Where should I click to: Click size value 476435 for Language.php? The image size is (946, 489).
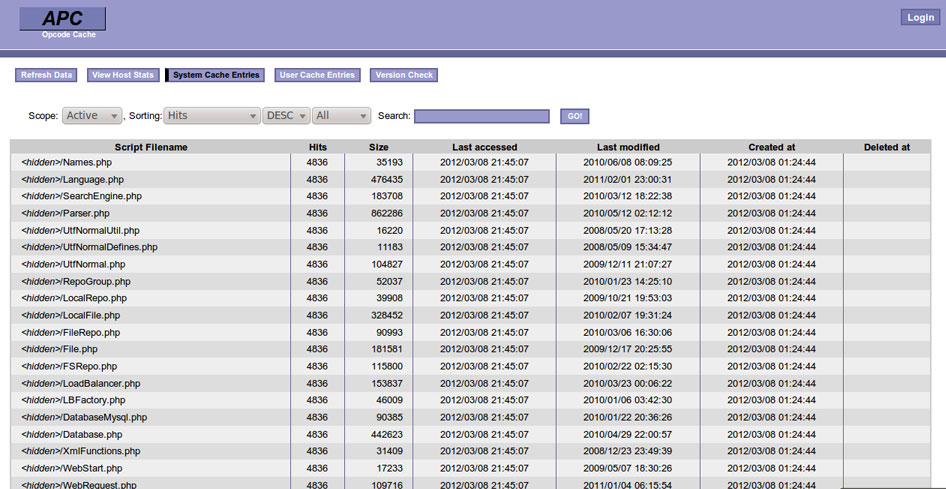point(387,179)
